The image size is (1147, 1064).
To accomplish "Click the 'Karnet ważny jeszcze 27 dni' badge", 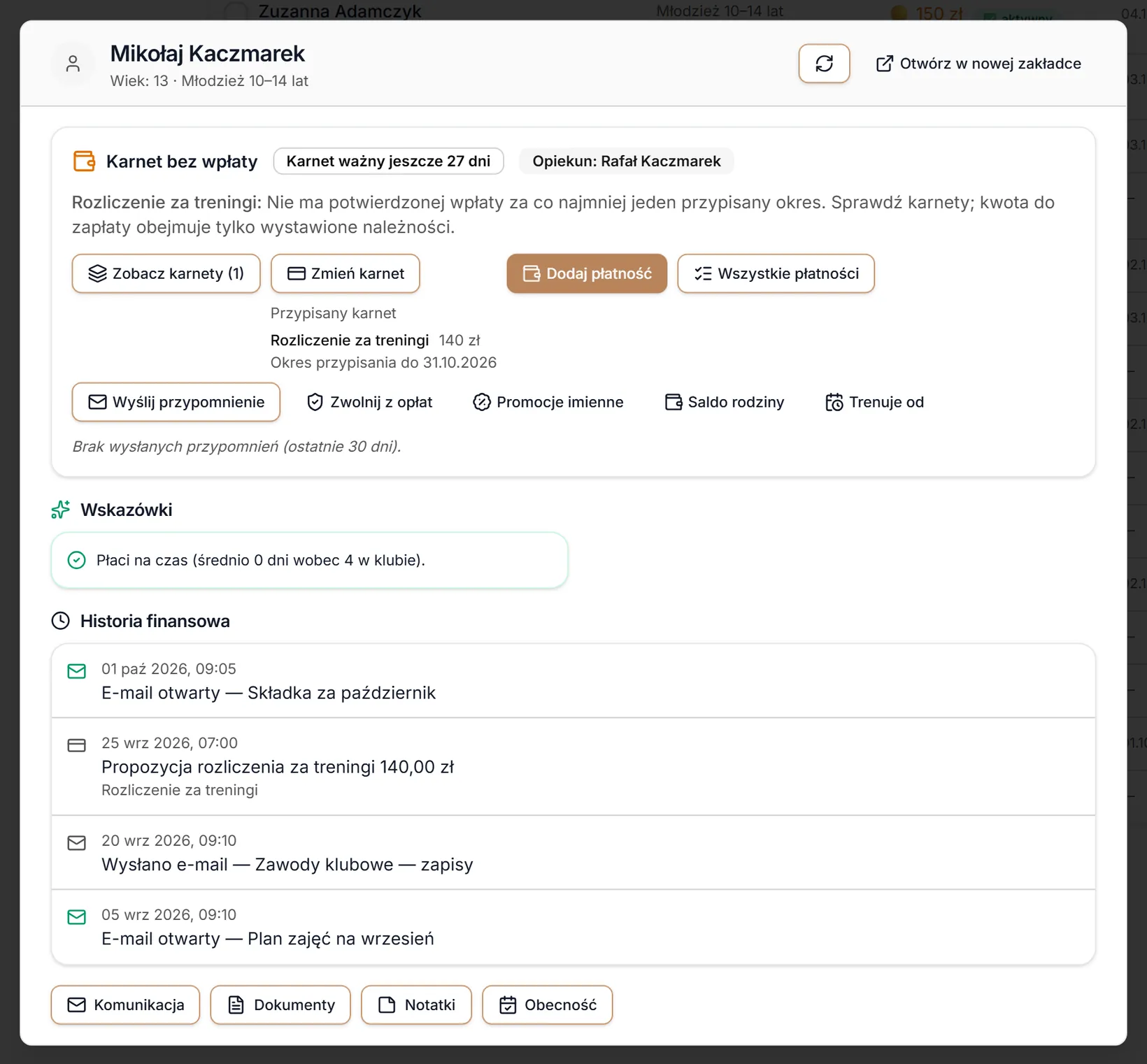I will tap(388, 161).
